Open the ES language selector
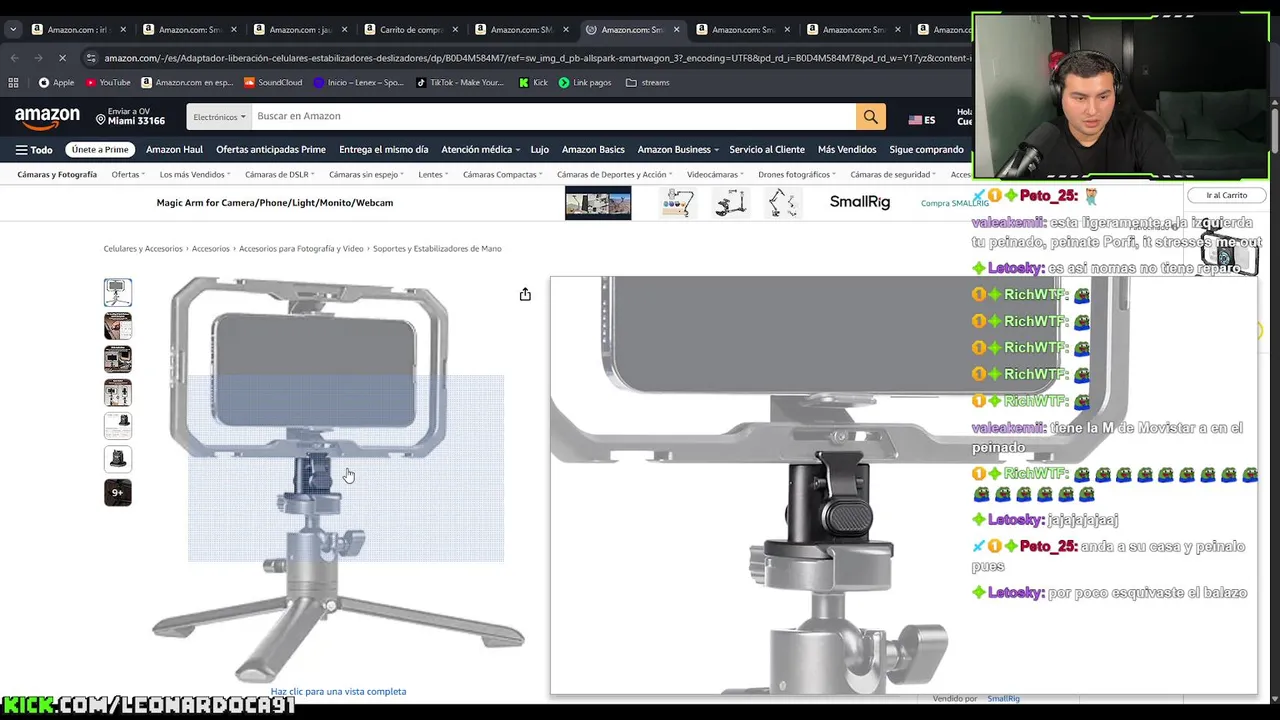Image resolution: width=1280 pixels, height=720 pixels. [922, 120]
